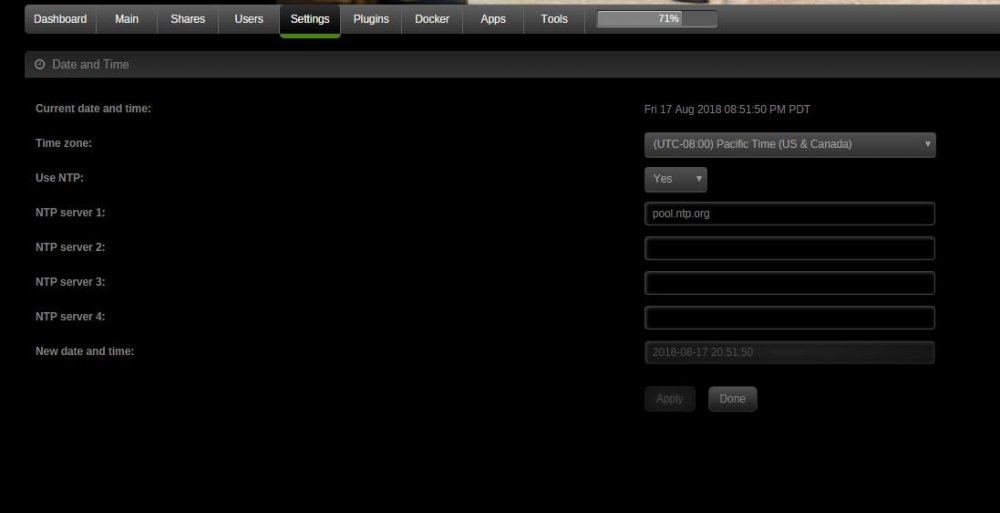The width and height of the screenshot is (1000, 513).
Task: Click the 'NTP server 2:' label
Action: coord(70,247)
